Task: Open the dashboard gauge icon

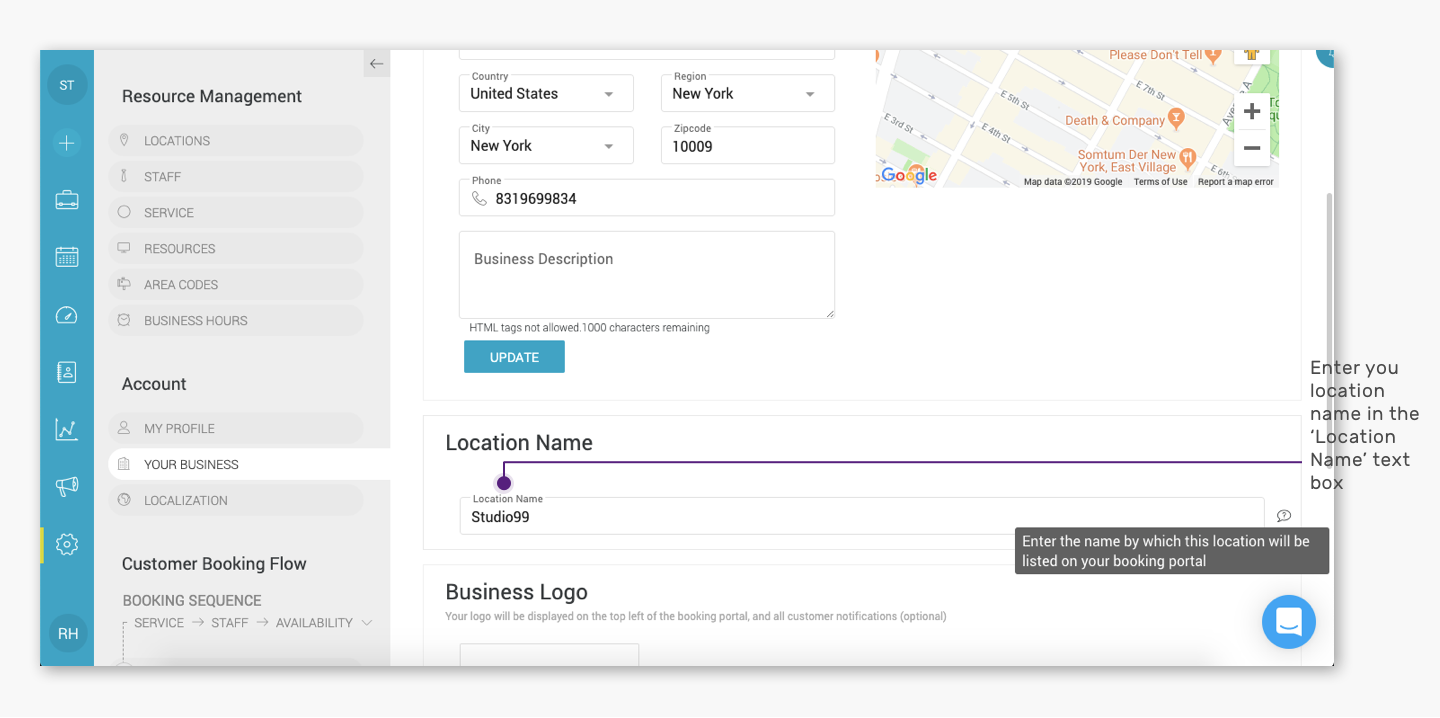Action: pos(67,315)
